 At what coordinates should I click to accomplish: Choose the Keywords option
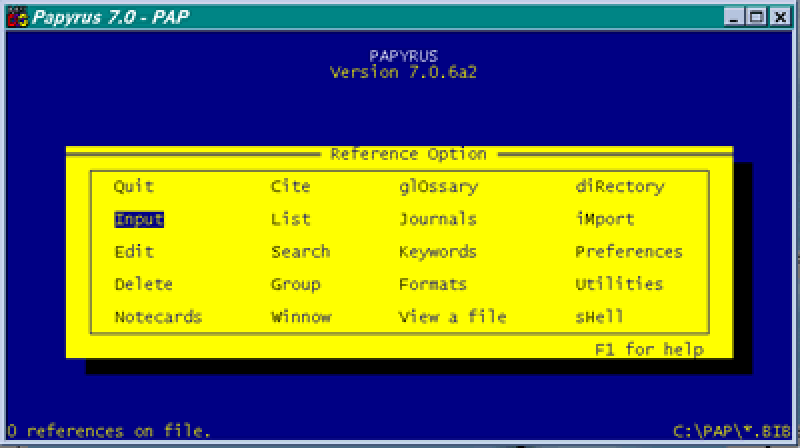tap(438, 252)
